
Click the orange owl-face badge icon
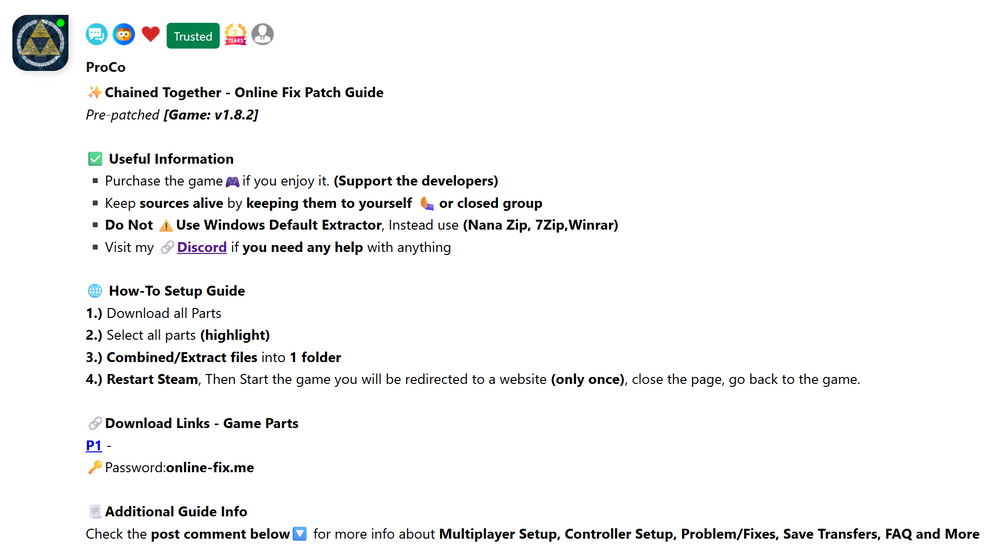124,34
